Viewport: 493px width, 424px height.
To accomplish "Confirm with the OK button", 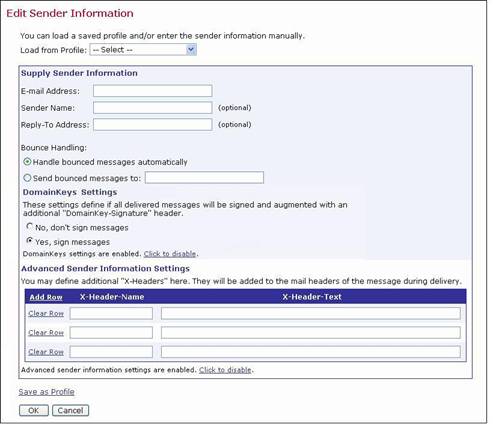I will 34,410.
